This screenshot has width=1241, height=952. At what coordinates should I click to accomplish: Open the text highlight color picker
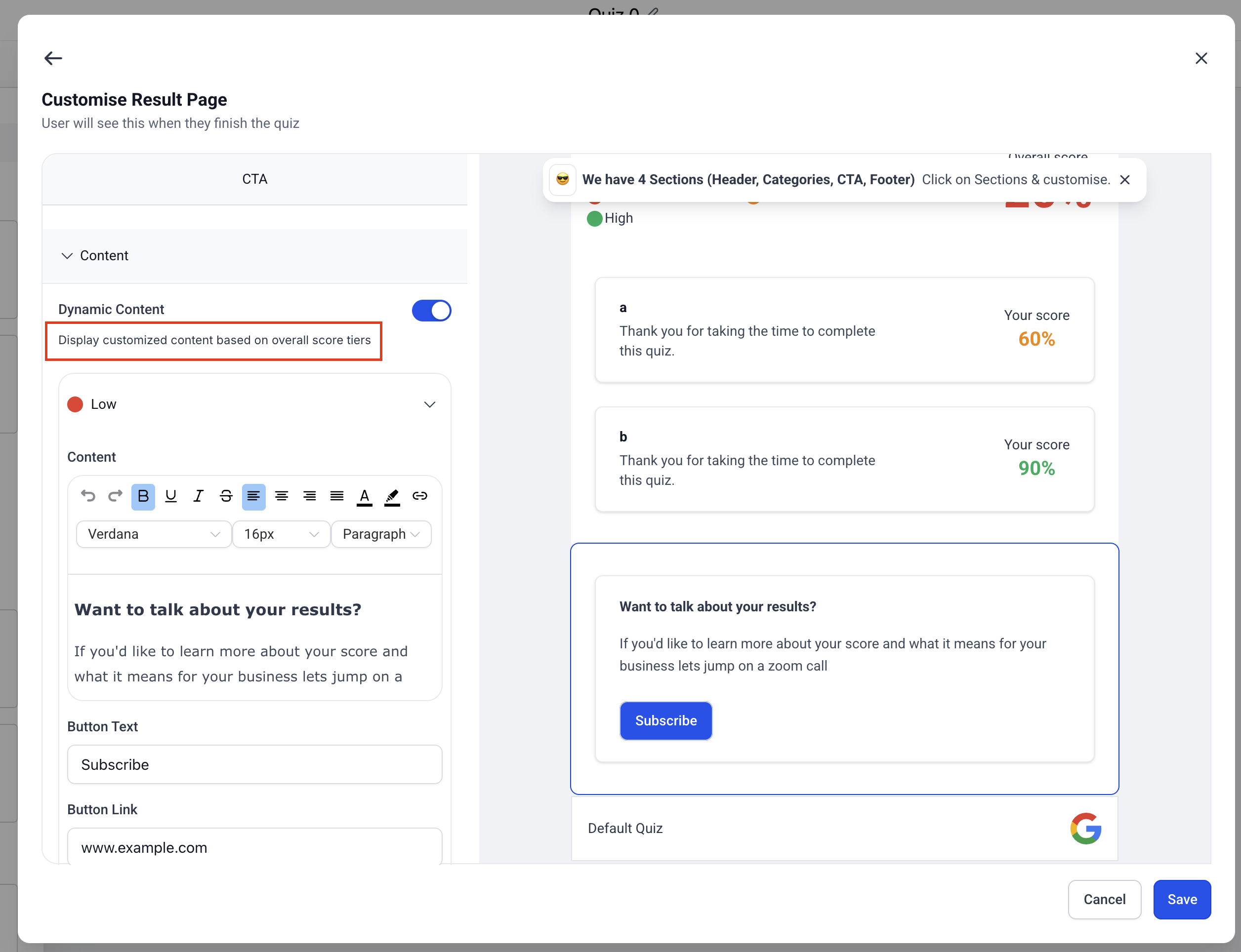pos(392,496)
